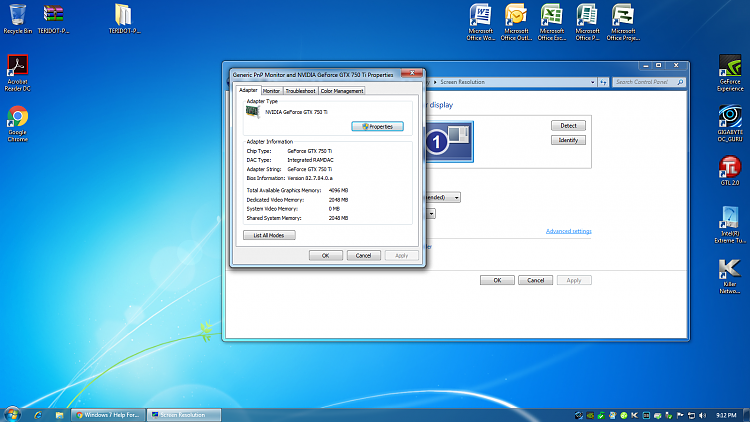The width and height of the screenshot is (750, 422).
Task: Click the NVIDIA GeForce GTX 750 Ti adapter icon
Action: 253,112
